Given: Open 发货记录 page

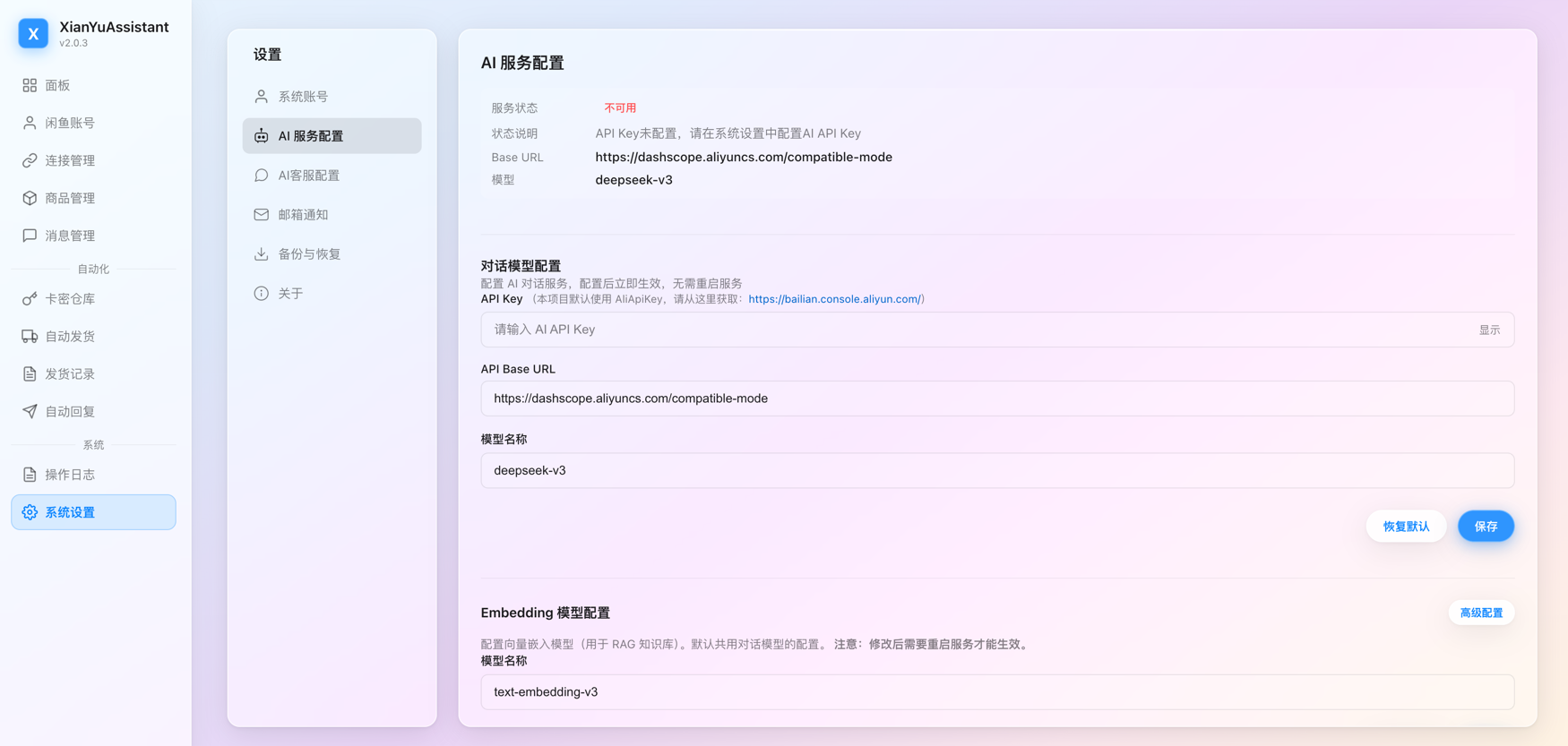Looking at the screenshot, I should [93, 373].
